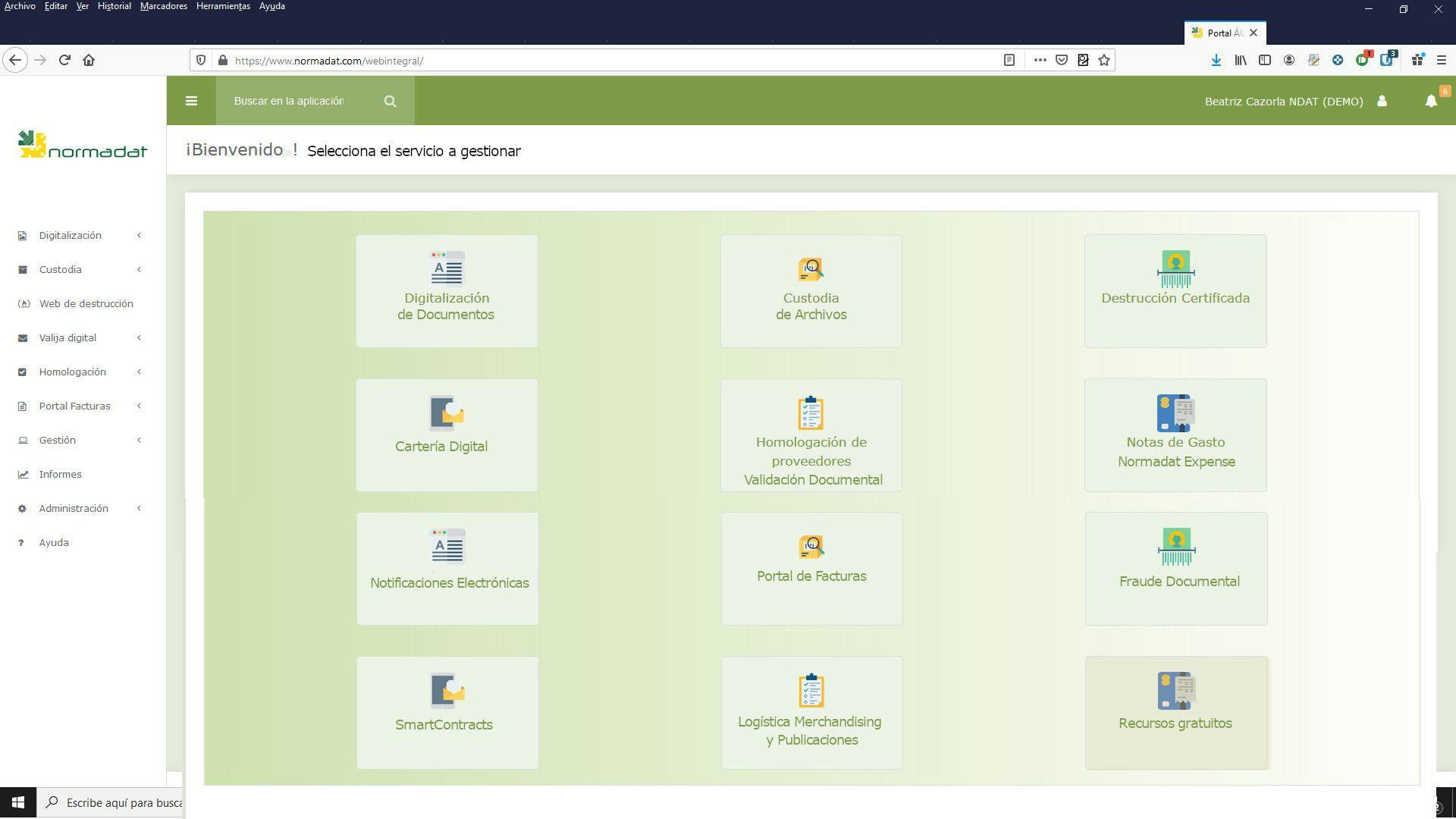Open Digitalización de Documentos service
Screen dimensions: 1456x819
[447, 291]
